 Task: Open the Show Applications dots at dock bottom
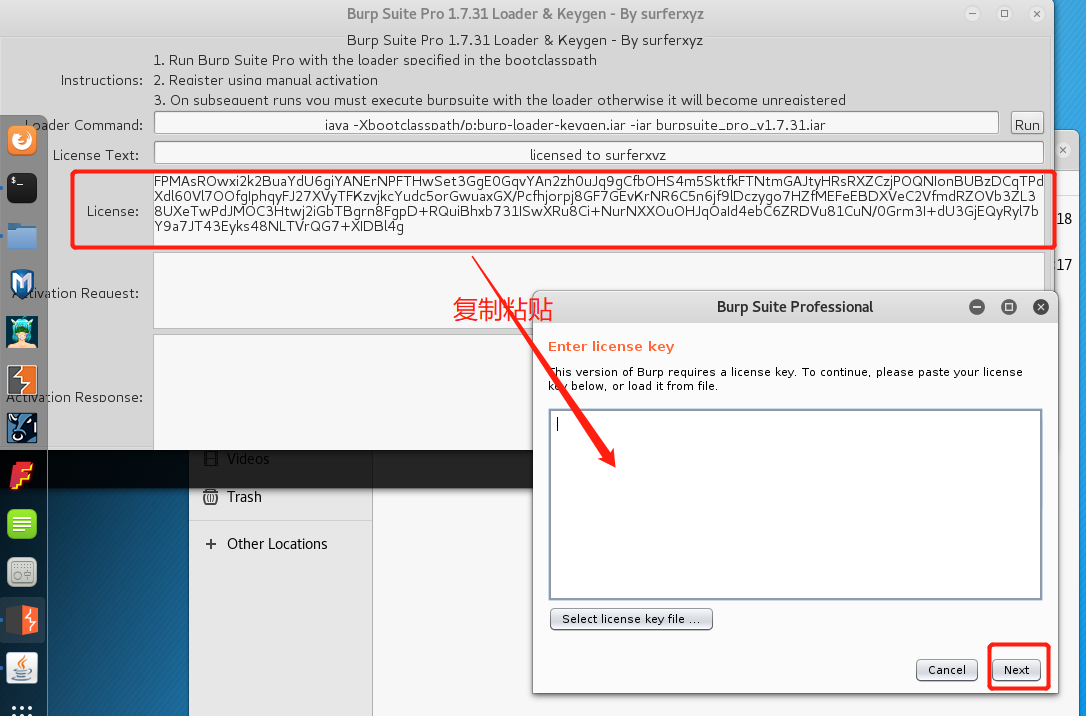22,710
